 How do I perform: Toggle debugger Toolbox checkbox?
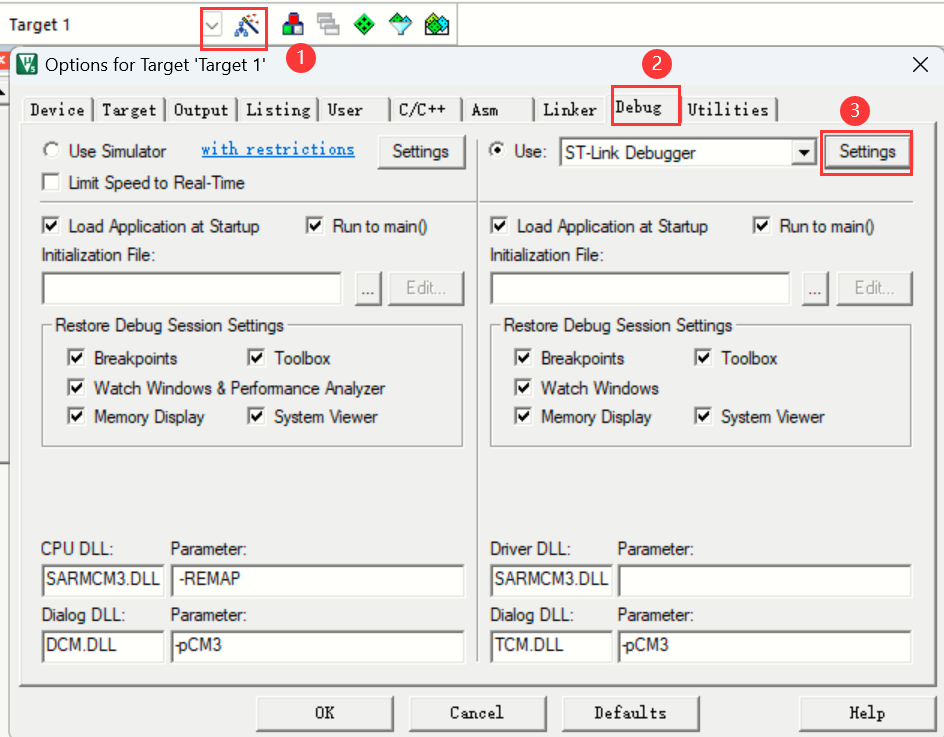tap(703, 358)
